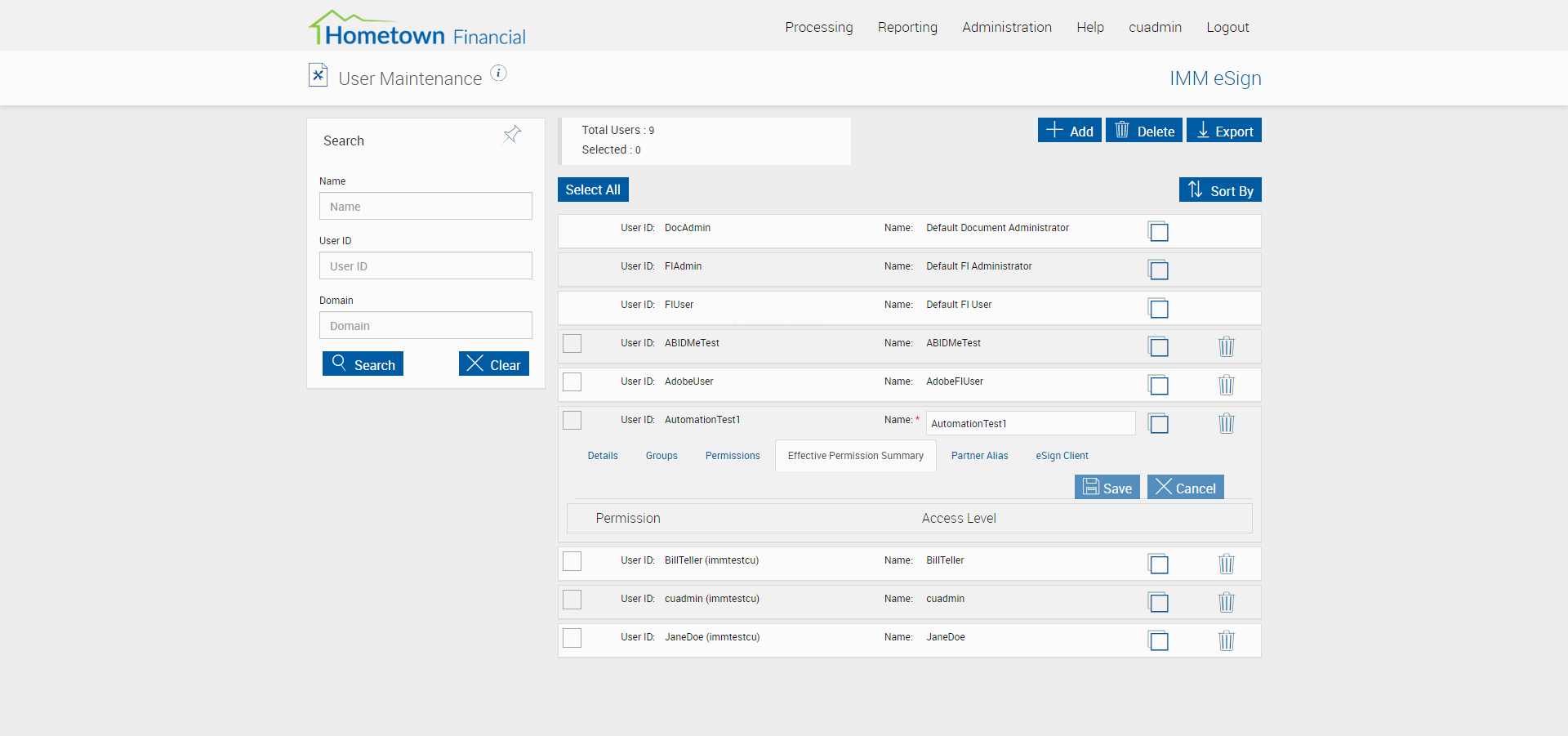Click the copy icon for JaneDoe

click(1158, 640)
